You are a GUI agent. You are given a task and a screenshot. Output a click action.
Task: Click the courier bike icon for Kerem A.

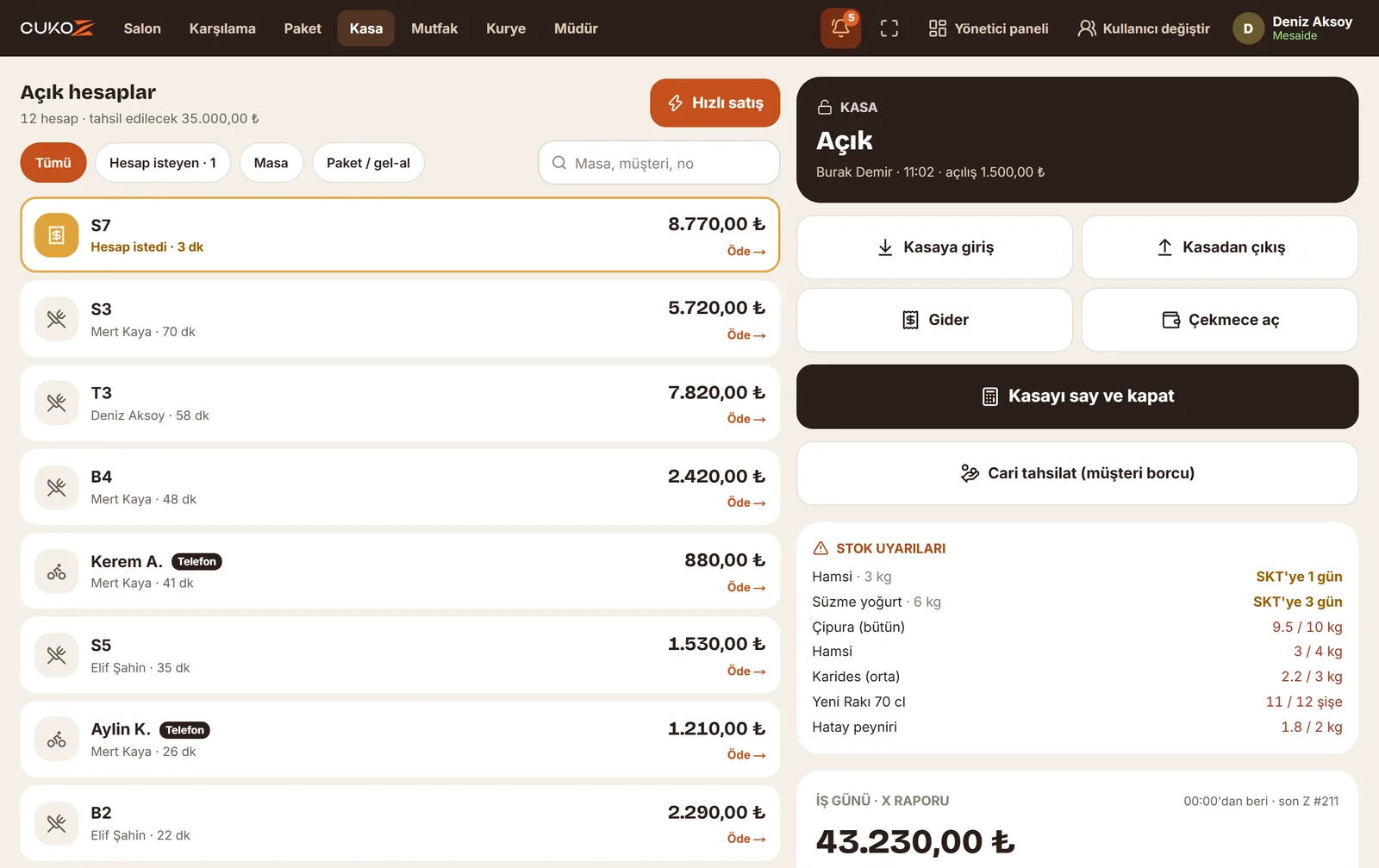click(56, 571)
